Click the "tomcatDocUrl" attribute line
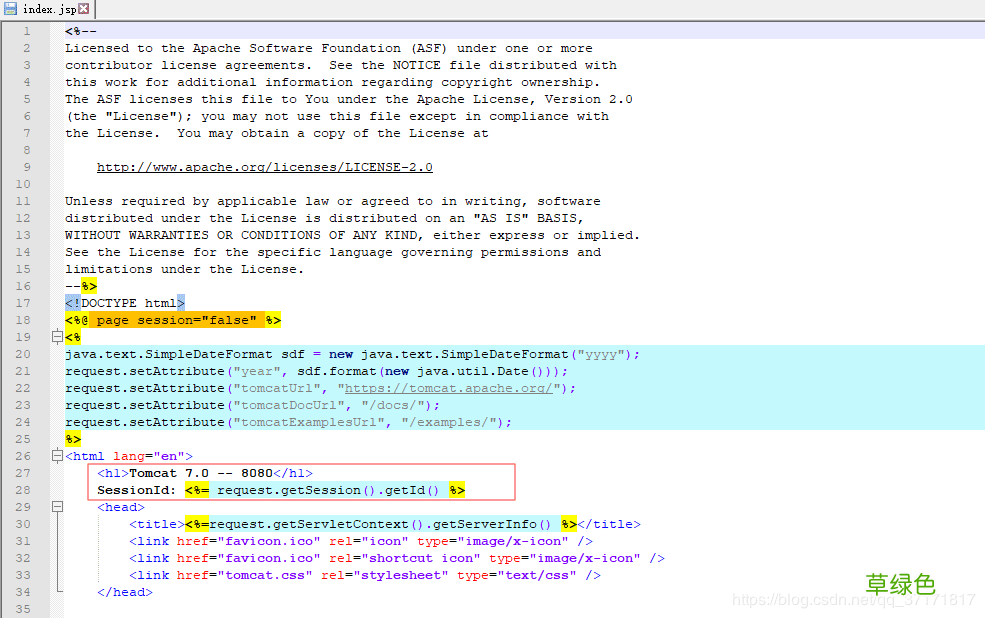This screenshot has width=985, height=618. 253,405
